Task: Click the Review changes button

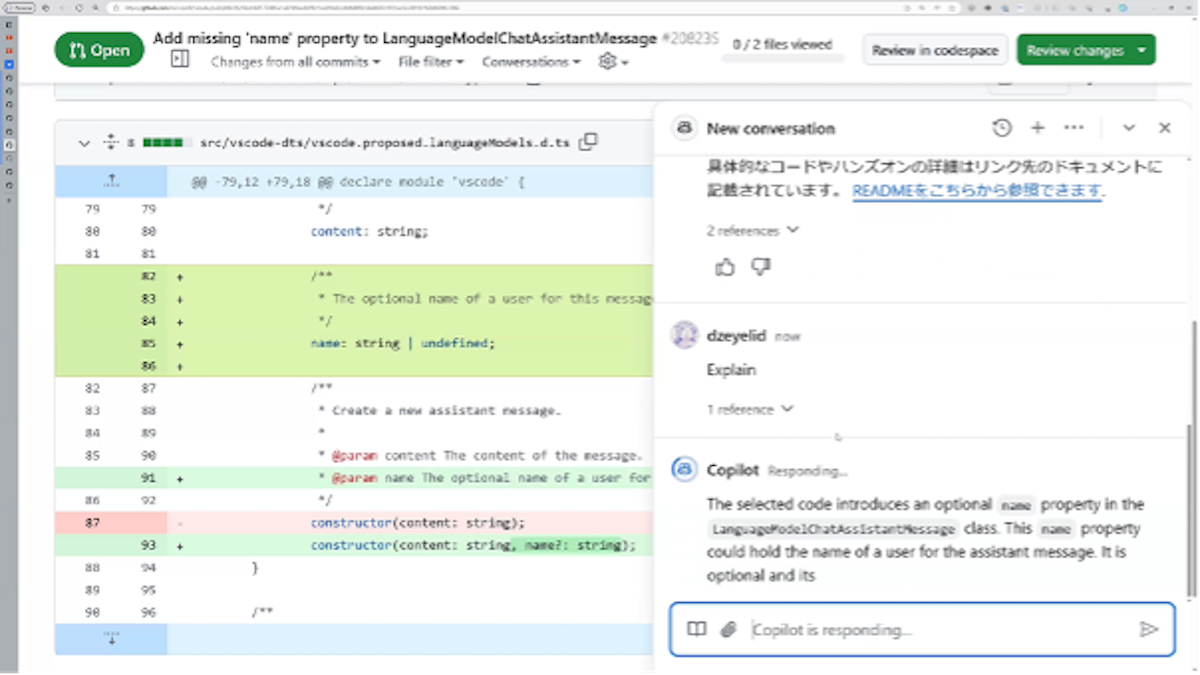Action: 1086,50
